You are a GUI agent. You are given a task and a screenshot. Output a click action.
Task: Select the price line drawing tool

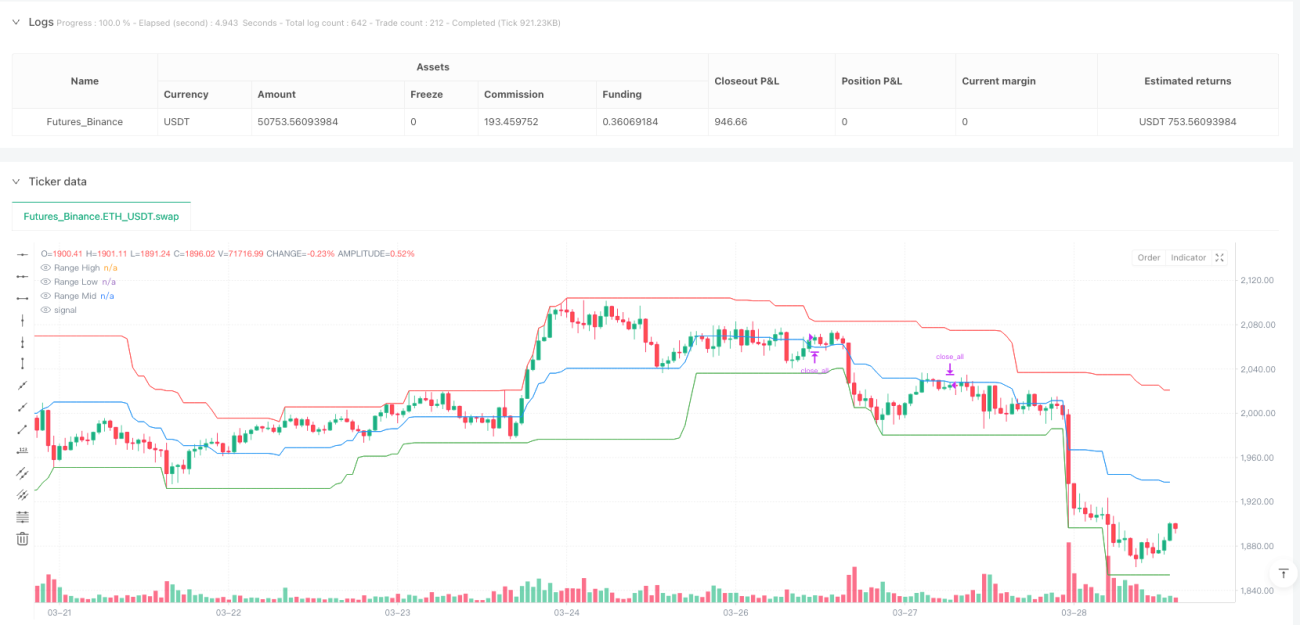22,451
